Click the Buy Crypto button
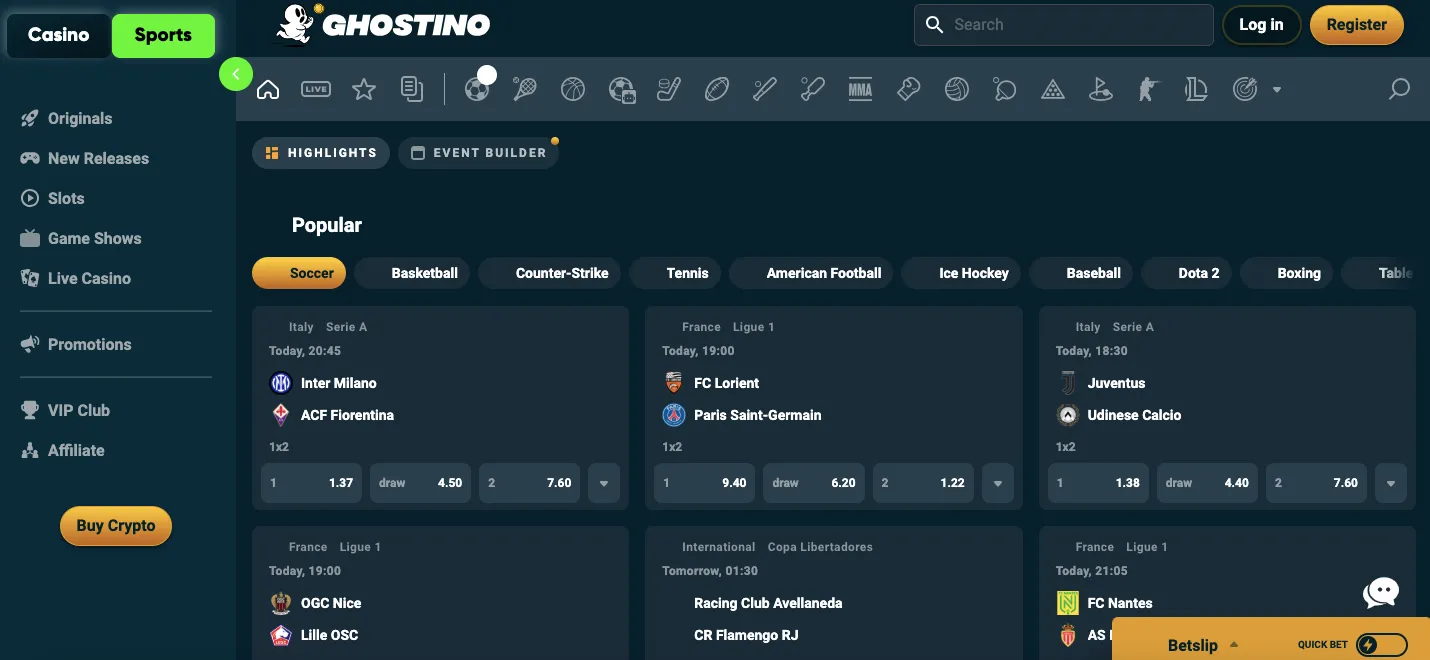 (x=116, y=526)
